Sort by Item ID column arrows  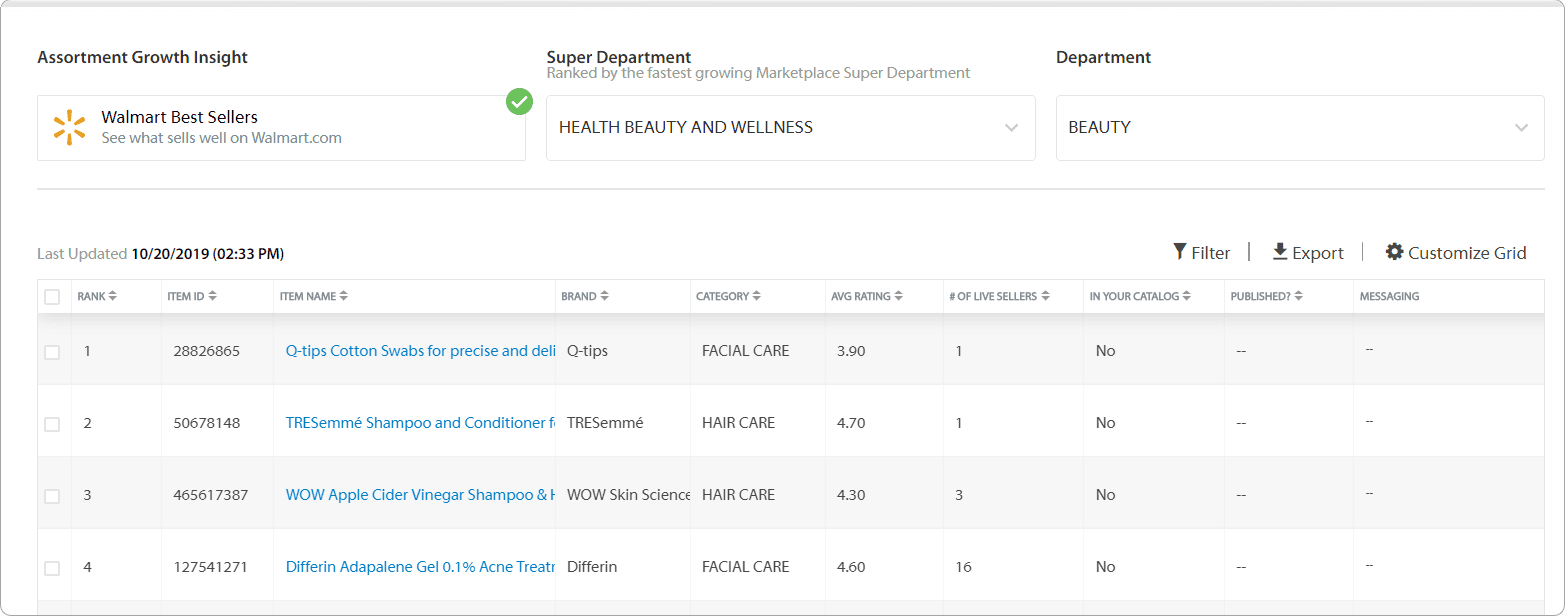pos(213,296)
